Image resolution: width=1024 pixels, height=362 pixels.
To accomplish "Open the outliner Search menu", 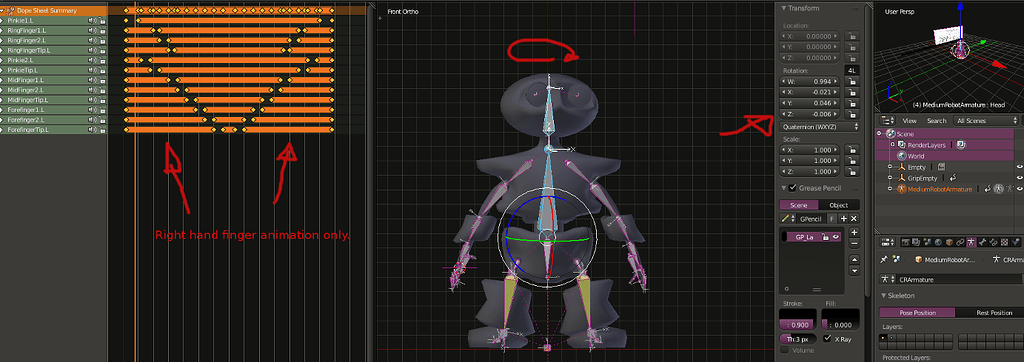I will point(936,121).
